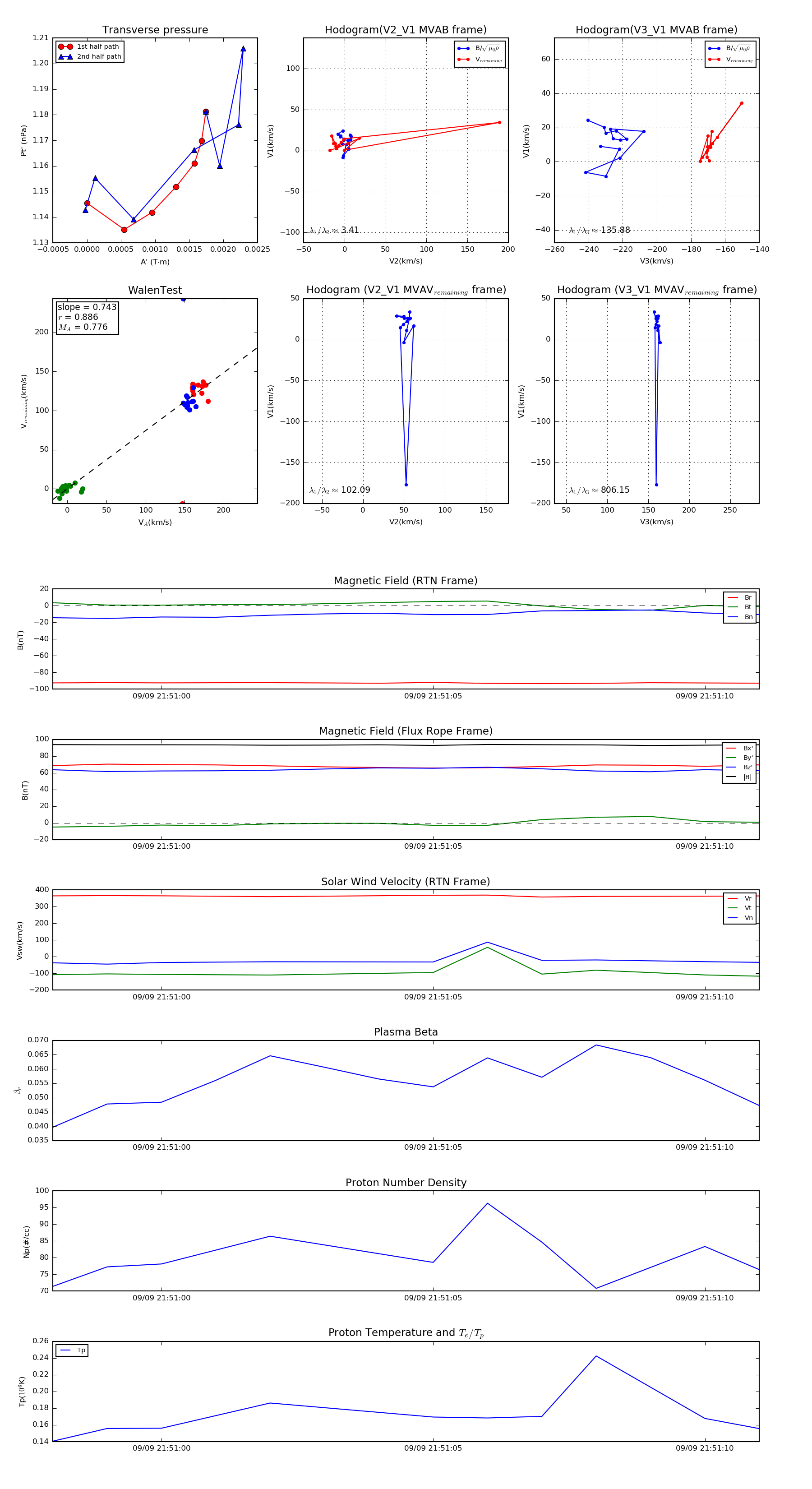Click the Hodogram (V2_V1 MVAVremaining frame) title
Screen dimensions: 812x1489
[406, 290]
